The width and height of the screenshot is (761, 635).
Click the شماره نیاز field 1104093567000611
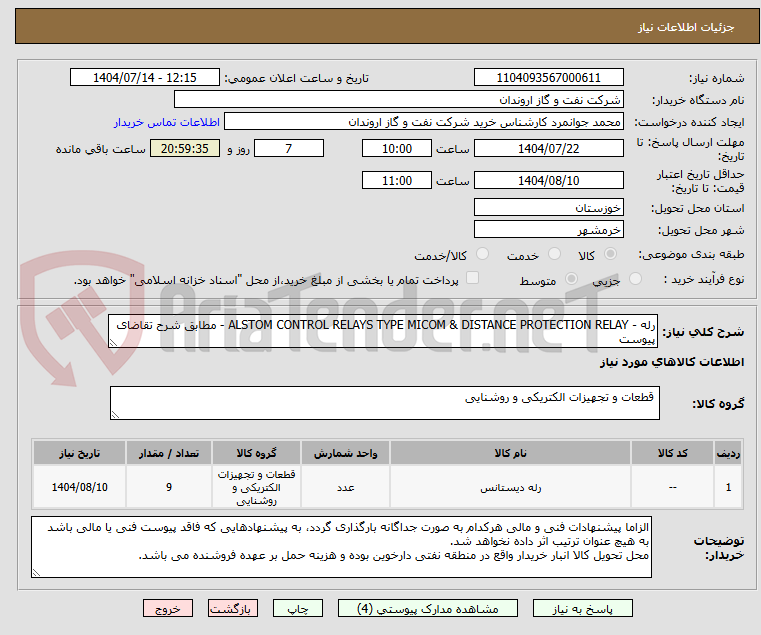548,78
